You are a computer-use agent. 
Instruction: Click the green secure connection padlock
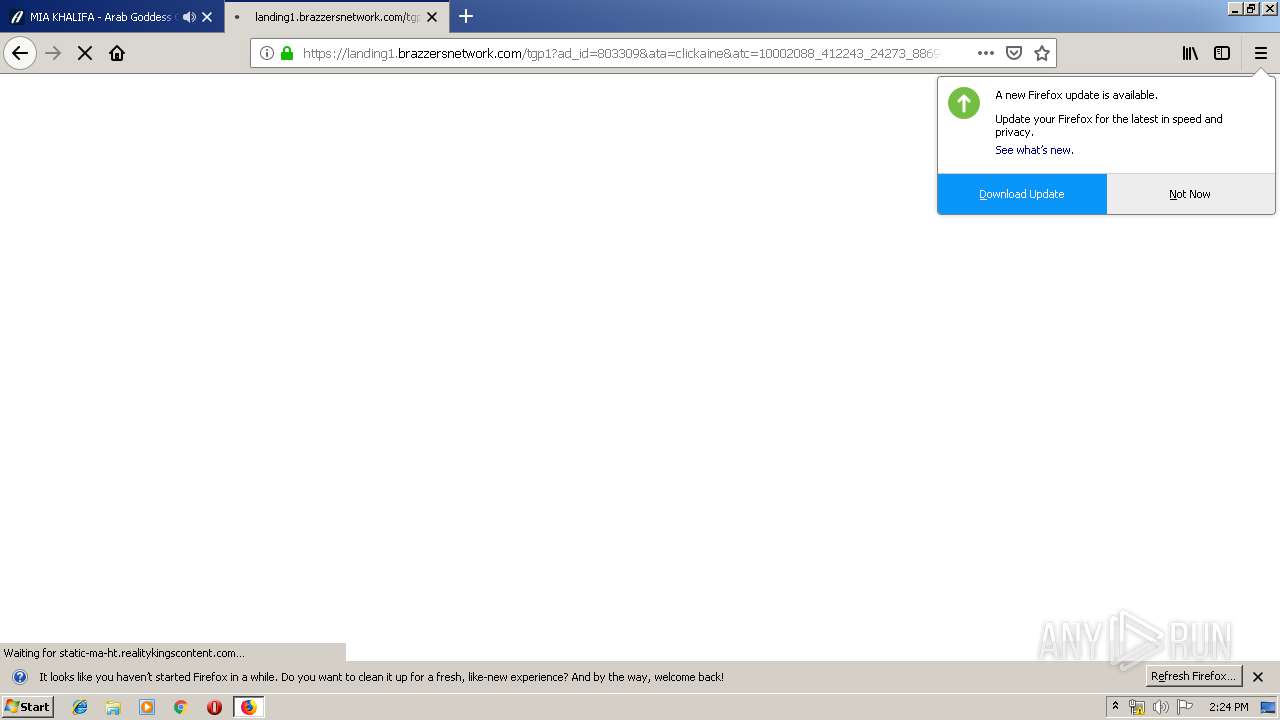(x=287, y=53)
